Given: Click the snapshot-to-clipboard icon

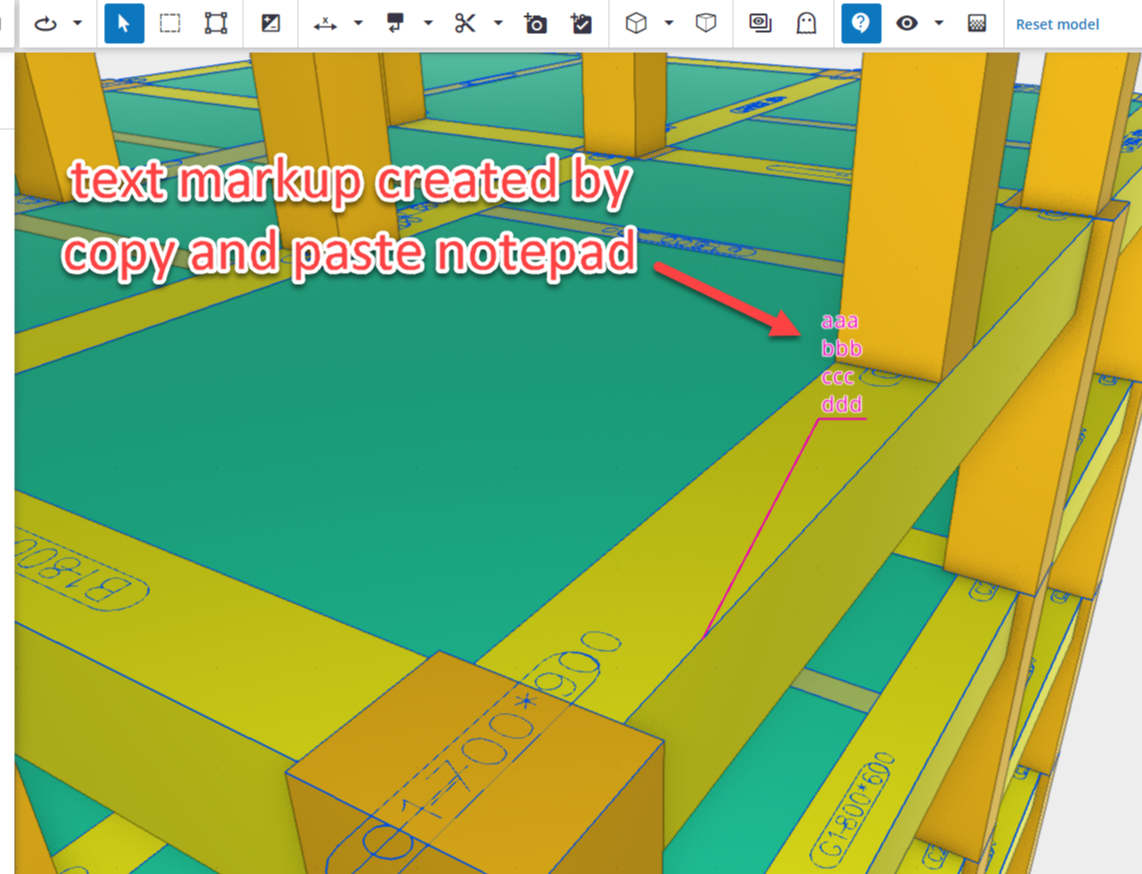Looking at the screenshot, I should coord(581,23).
